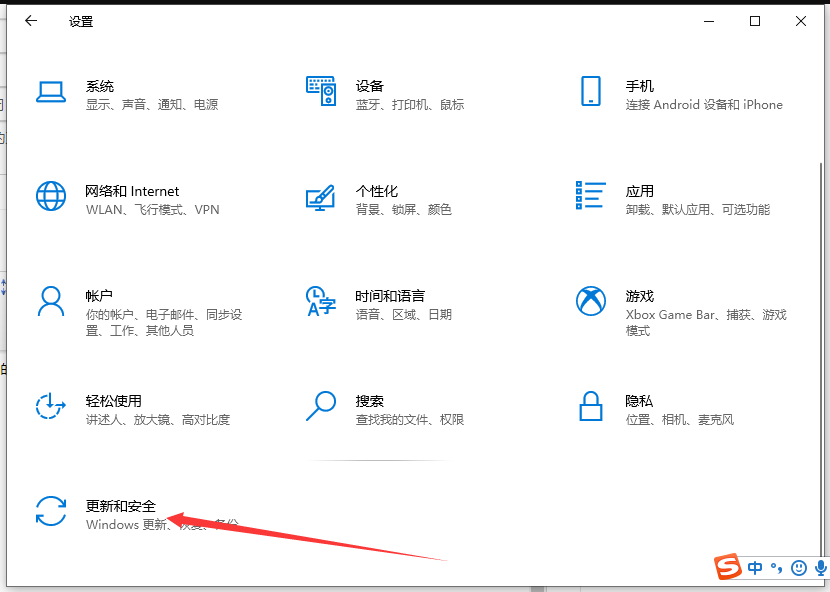The image size is (830, 592).
Task: Click the 设备 keyboard and speaker icon
Action: [321, 91]
